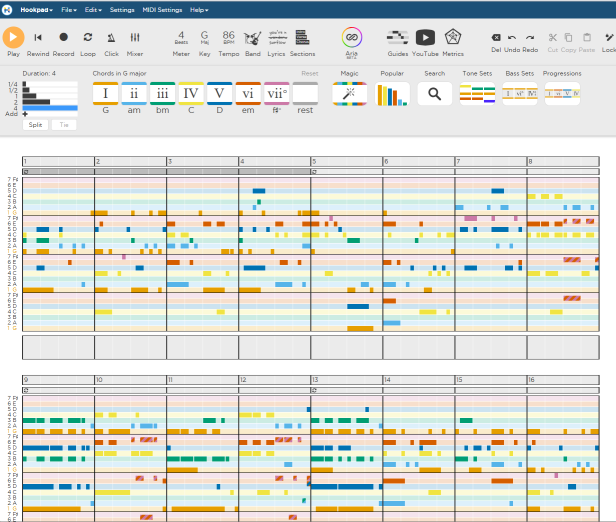Screen dimensions: 616x522
Task: Open the Bass Sets palette
Action: click(x=520, y=93)
